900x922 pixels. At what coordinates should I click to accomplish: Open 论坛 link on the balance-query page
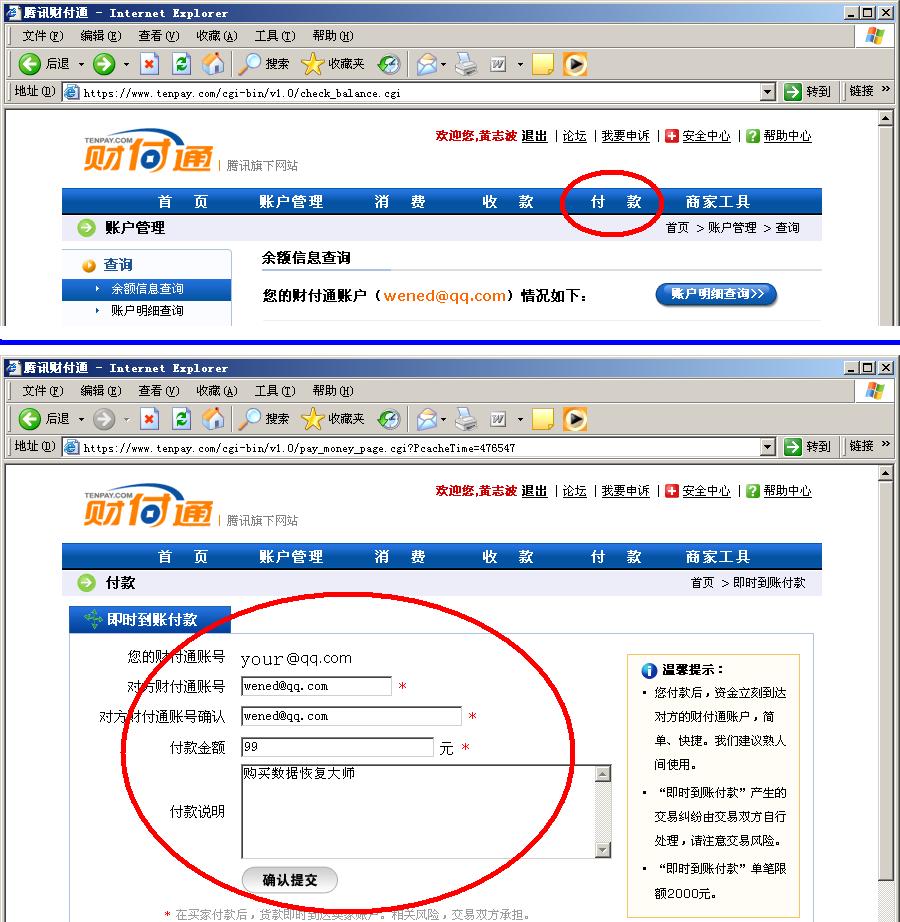[574, 136]
